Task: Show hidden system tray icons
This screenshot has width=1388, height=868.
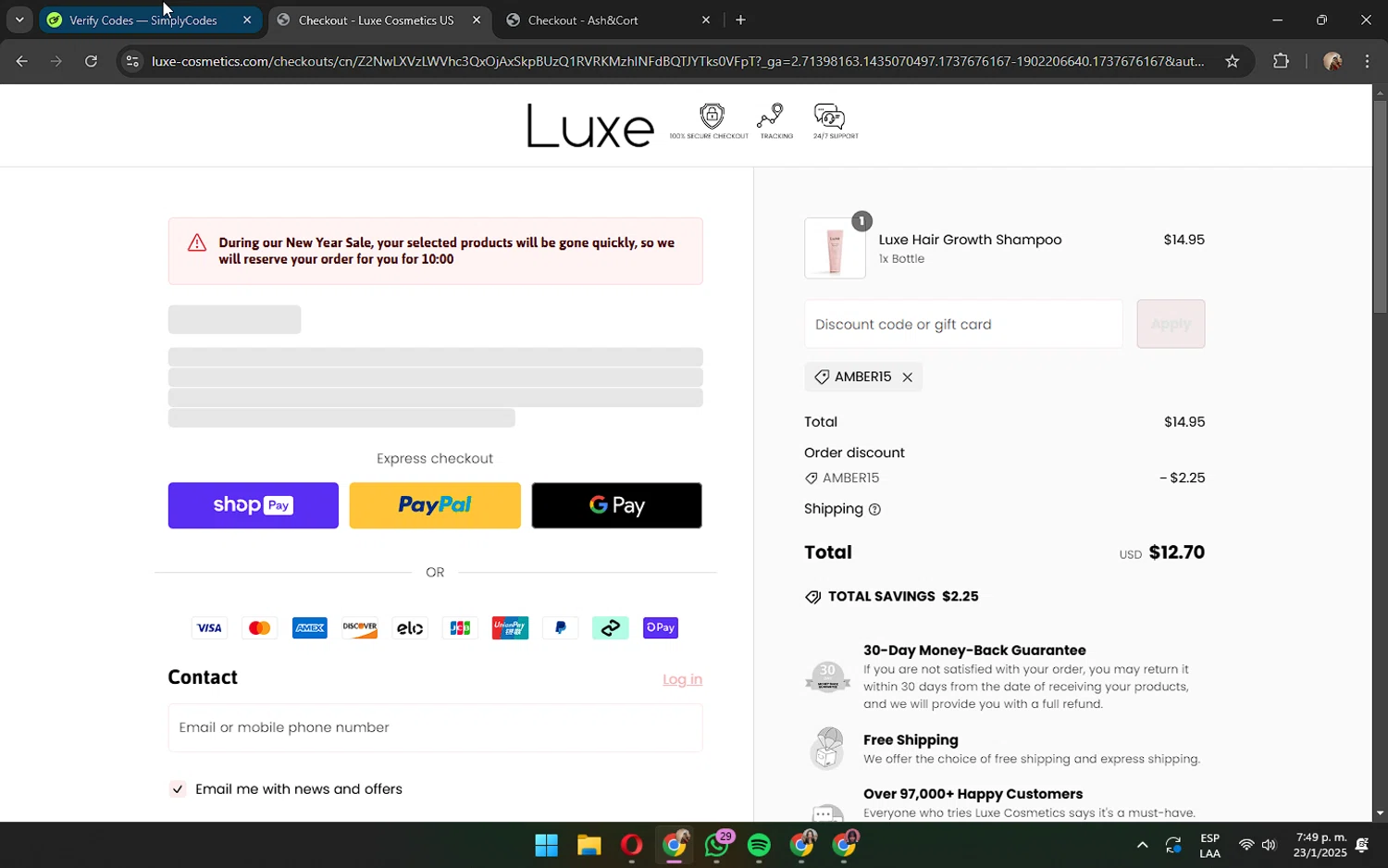Action: (x=1142, y=845)
